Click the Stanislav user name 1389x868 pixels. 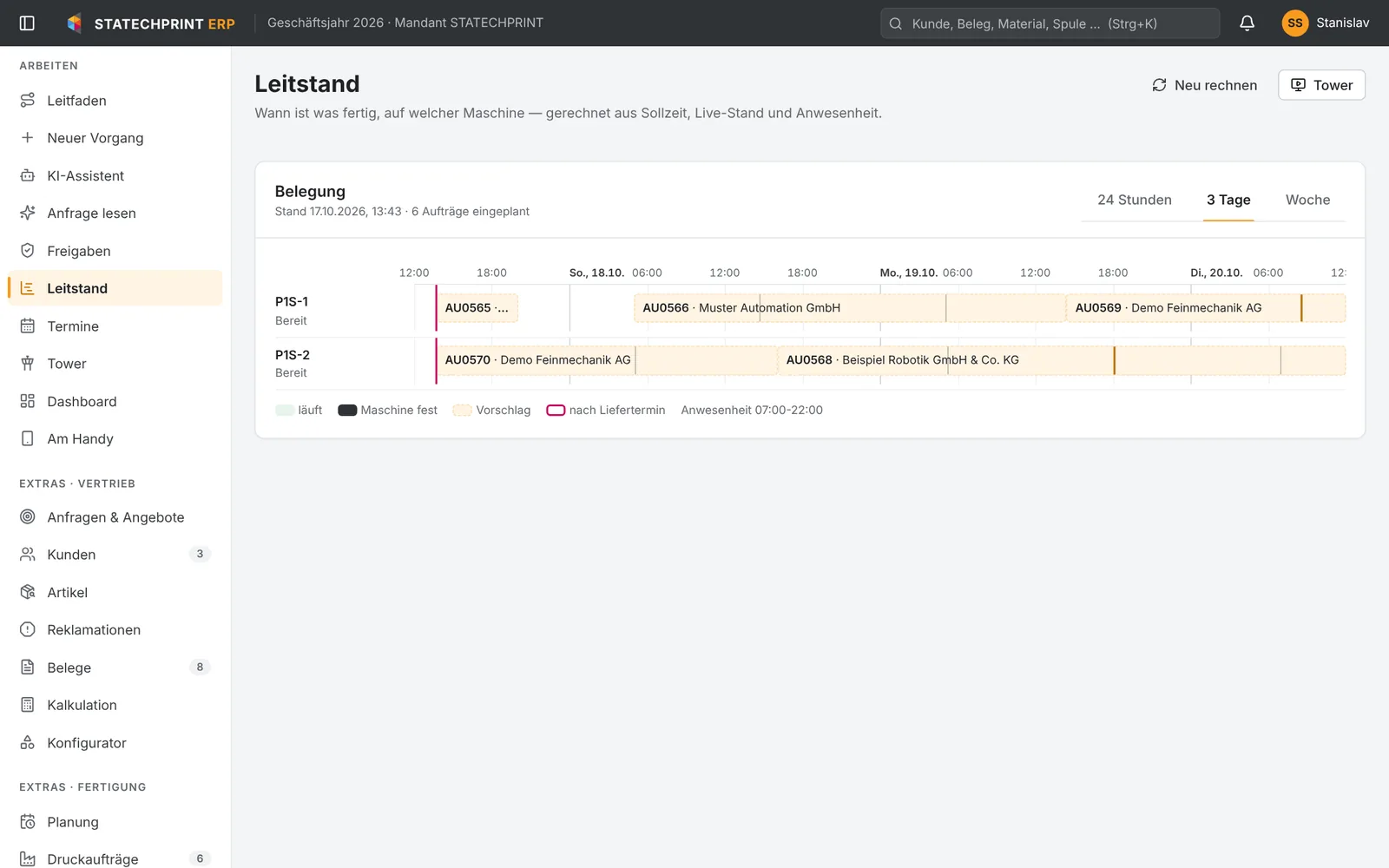[1342, 23]
